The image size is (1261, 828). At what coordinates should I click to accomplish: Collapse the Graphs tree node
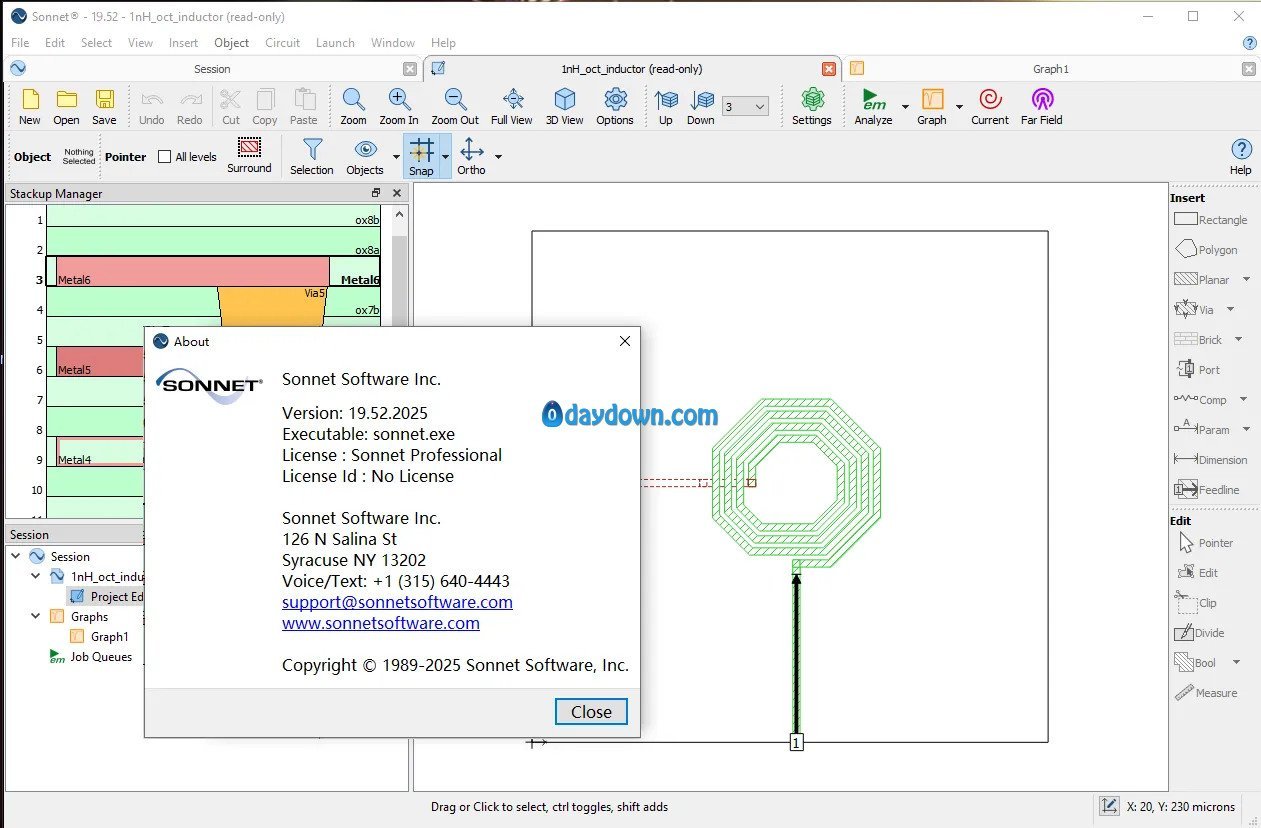[x=36, y=616]
